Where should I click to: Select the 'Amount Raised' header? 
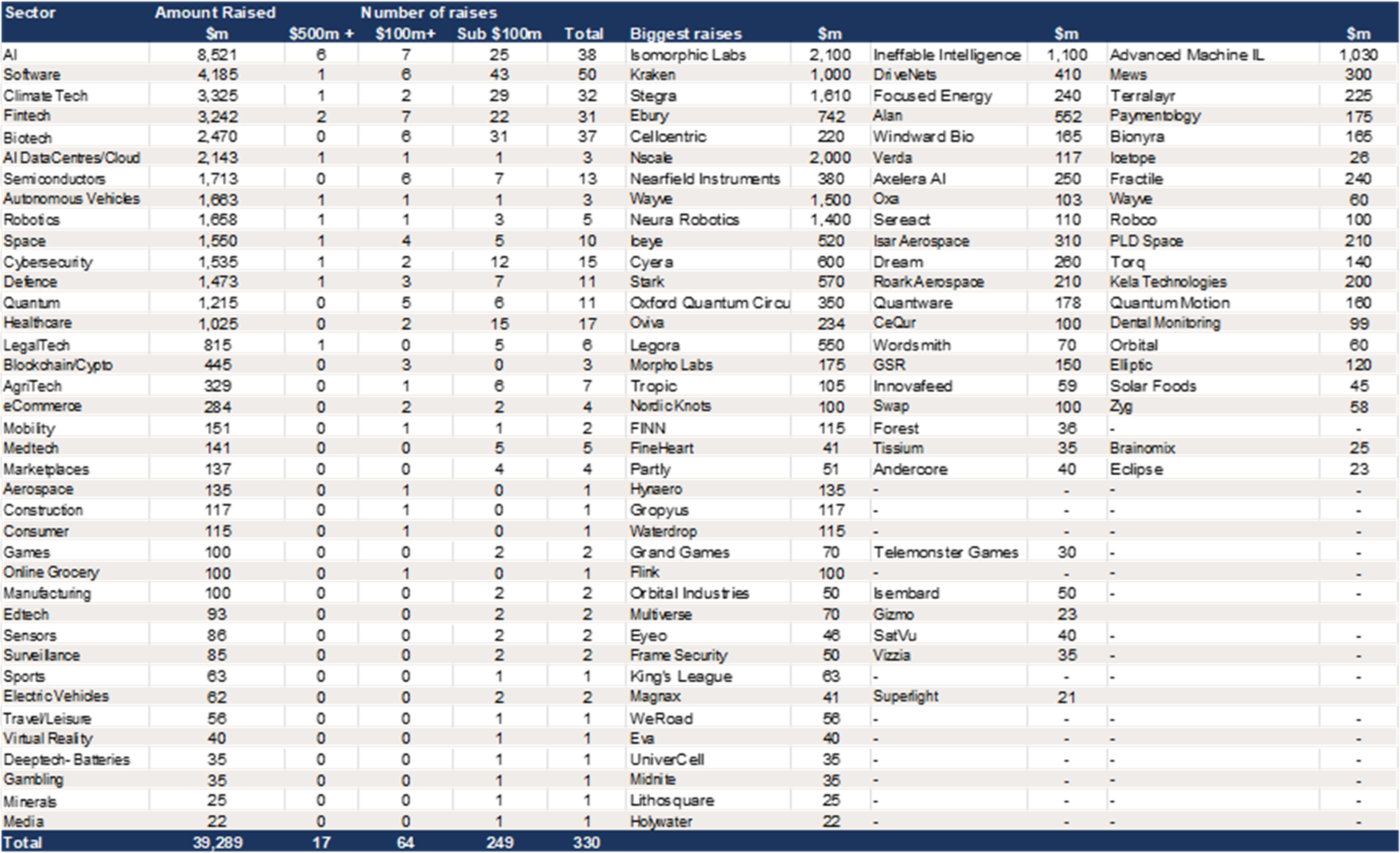tap(215, 13)
